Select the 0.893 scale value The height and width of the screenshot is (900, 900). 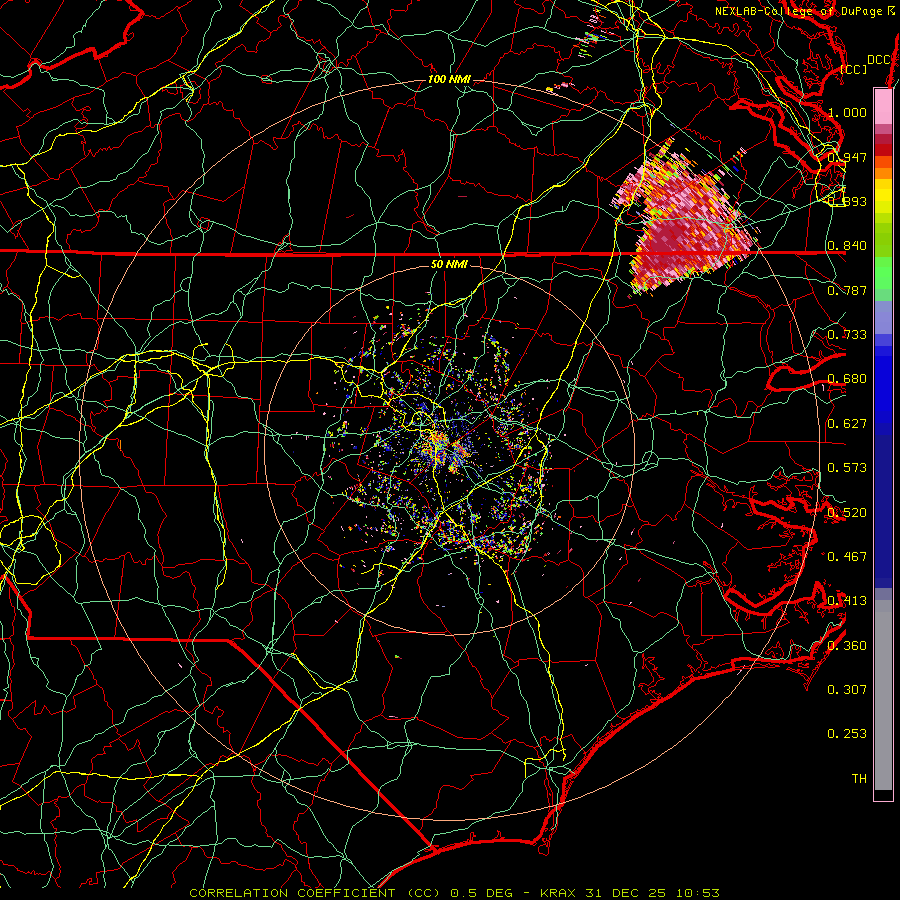pos(847,201)
